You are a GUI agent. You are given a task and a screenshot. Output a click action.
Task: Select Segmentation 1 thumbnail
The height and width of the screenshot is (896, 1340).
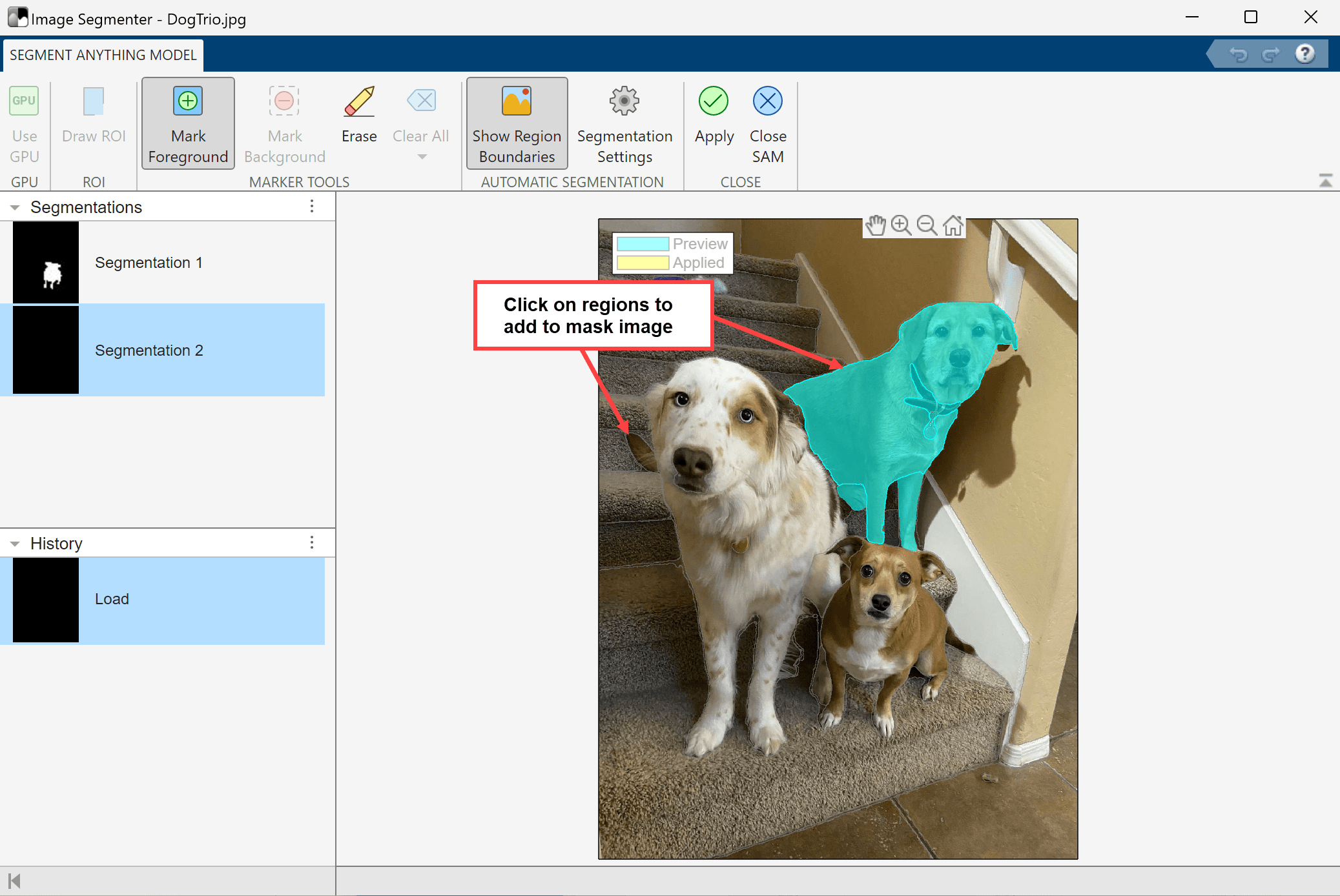click(46, 263)
